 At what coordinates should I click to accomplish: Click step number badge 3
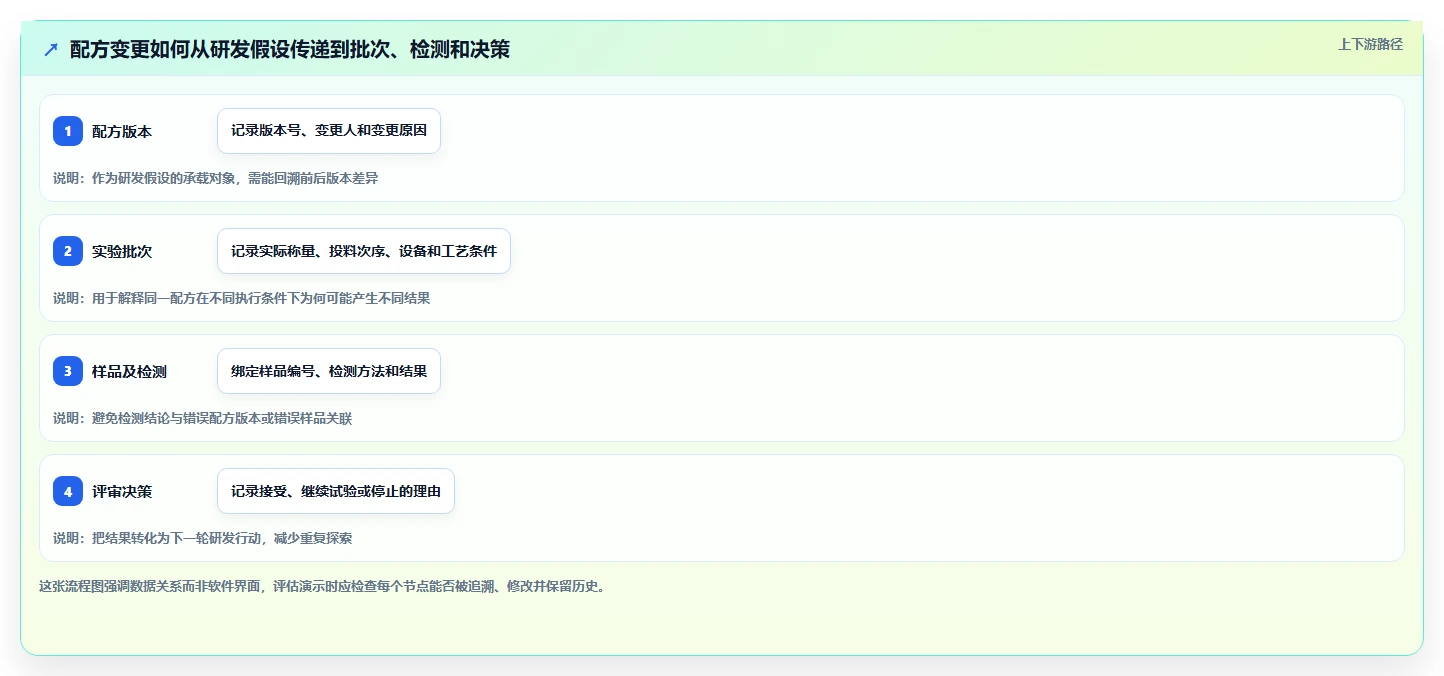68,371
